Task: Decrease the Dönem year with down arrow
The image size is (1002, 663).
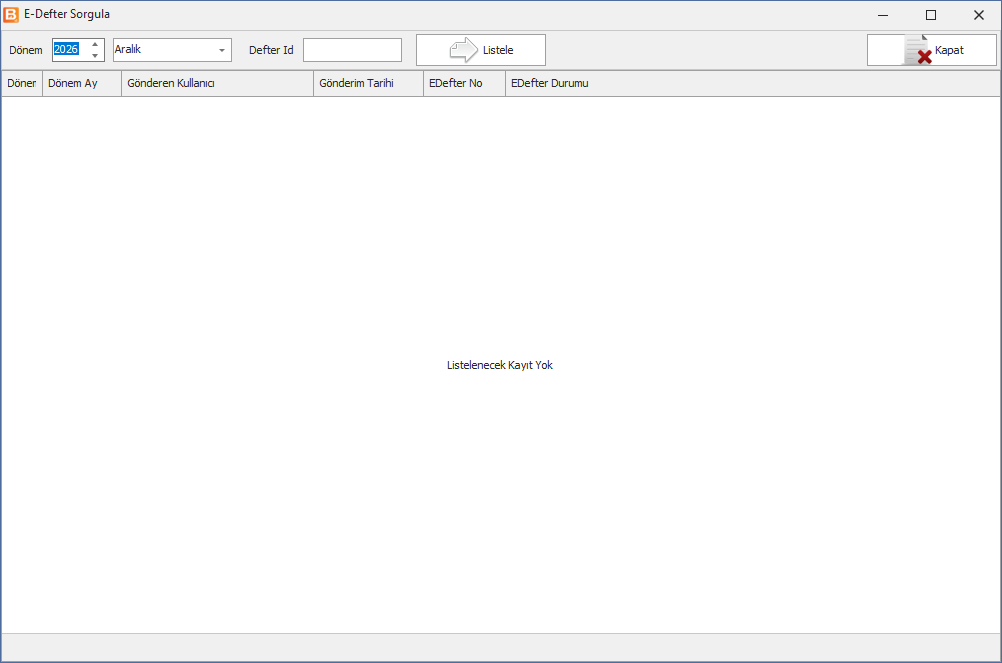Action: (x=95, y=56)
